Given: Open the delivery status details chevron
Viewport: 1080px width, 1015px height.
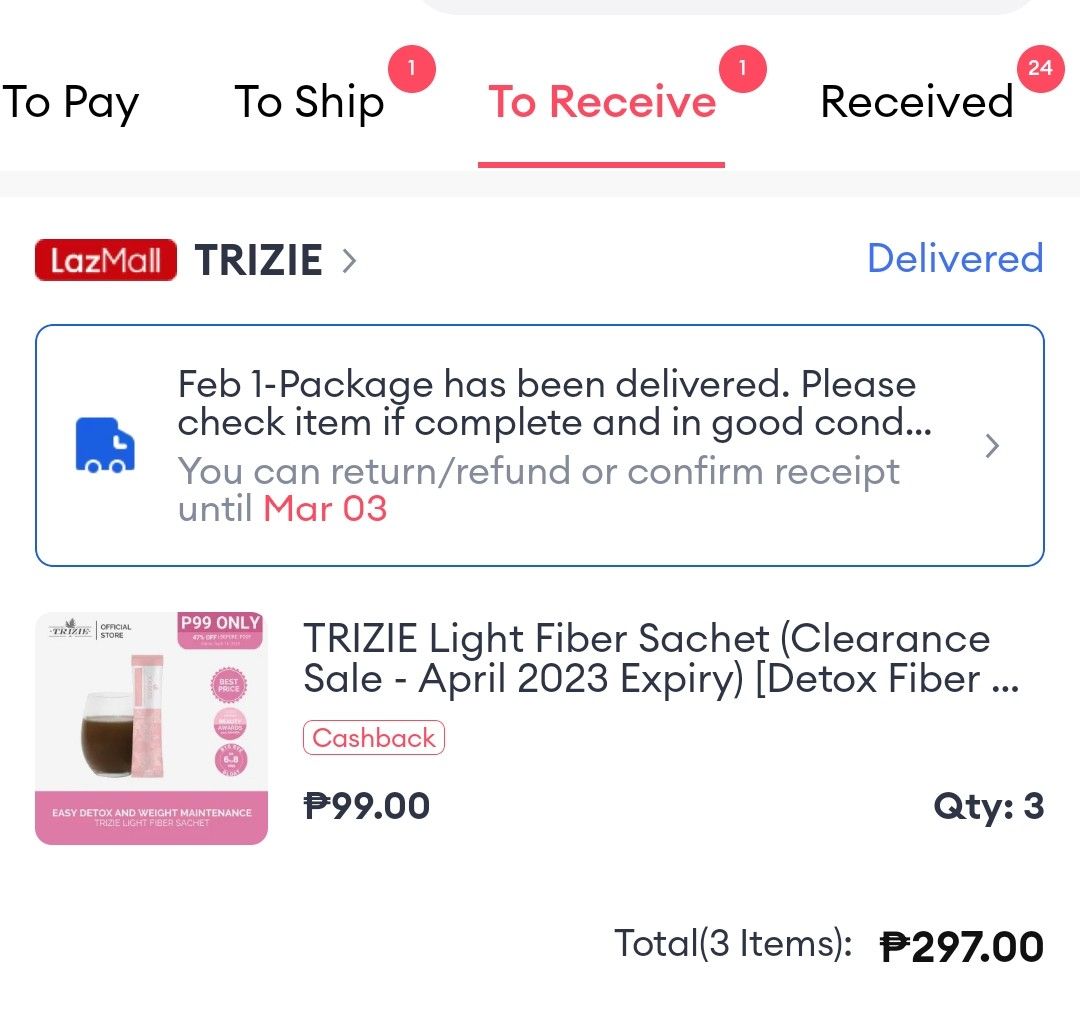Looking at the screenshot, I should click(x=991, y=446).
